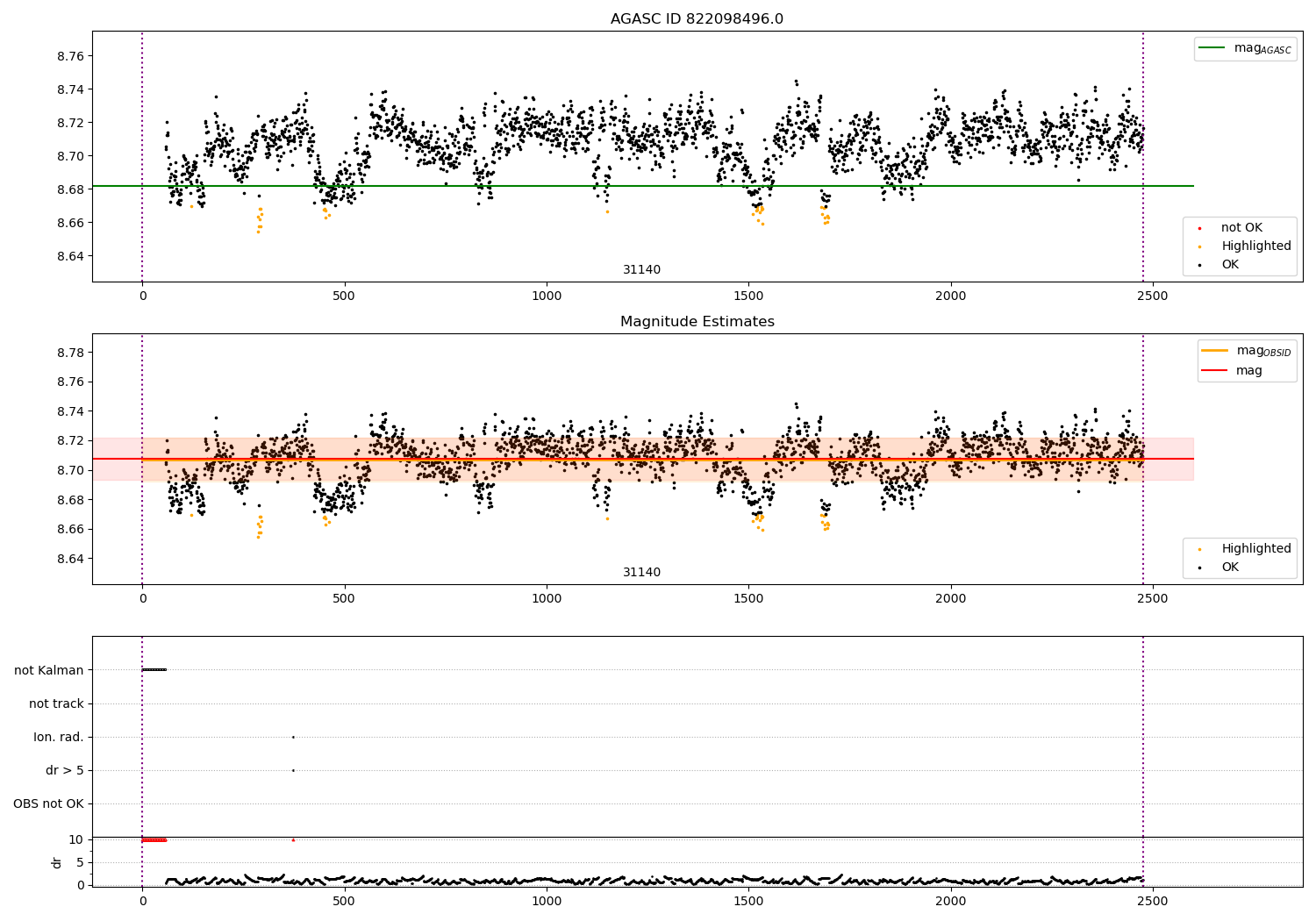Click the isolated 'Ion. rad.' data point
The image size is (1316, 921).
(x=293, y=737)
